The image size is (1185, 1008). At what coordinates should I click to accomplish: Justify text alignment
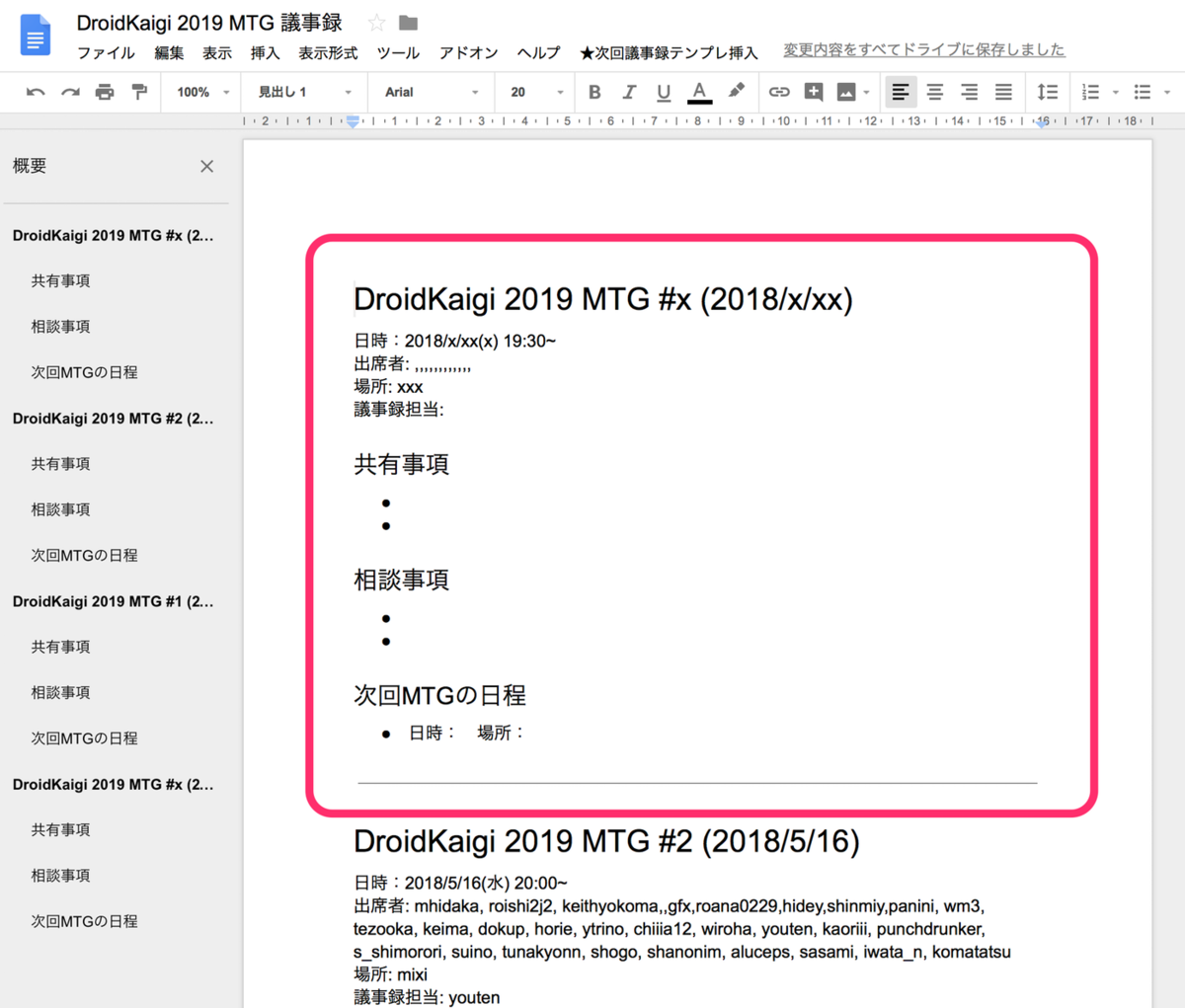point(1003,92)
